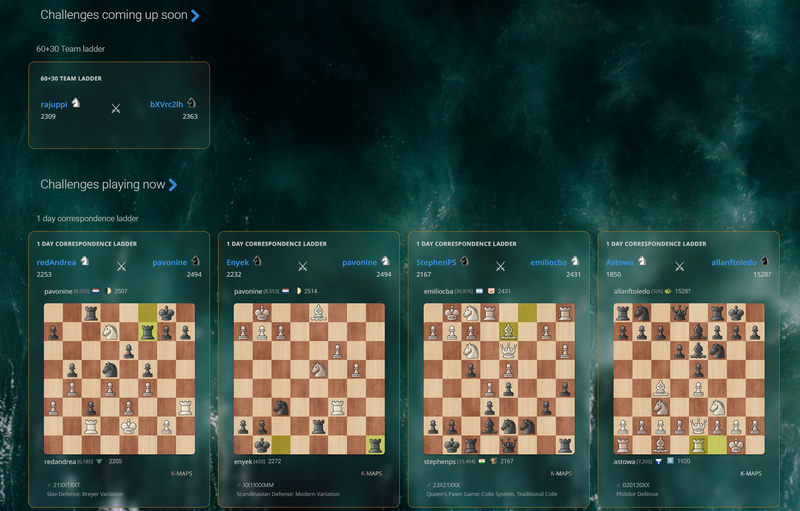Open the Astowa vs allanftoledo game board
The width and height of the screenshot is (800, 511).
tap(689, 379)
